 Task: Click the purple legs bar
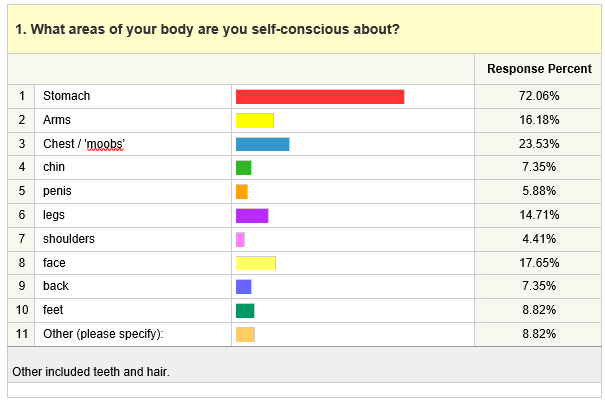[252, 216]
